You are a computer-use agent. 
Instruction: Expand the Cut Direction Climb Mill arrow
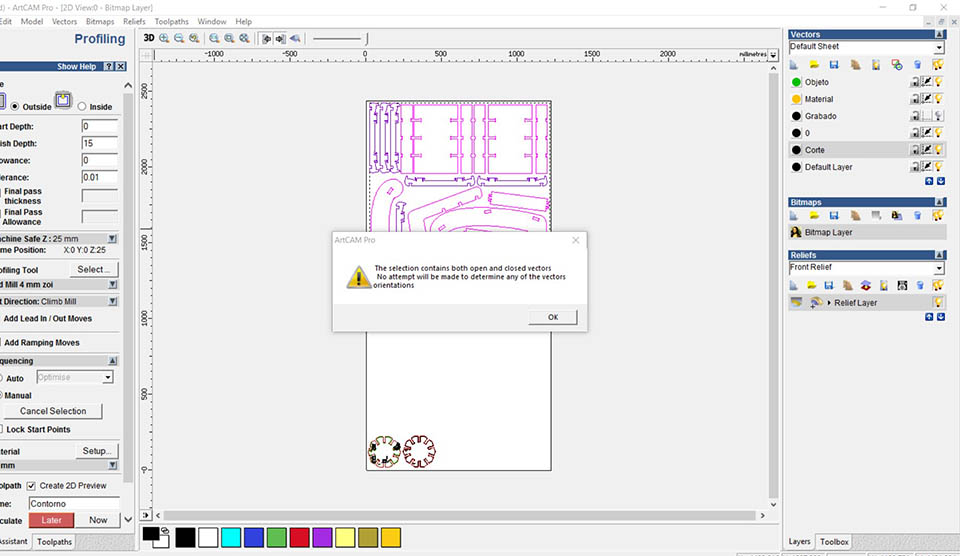coord(112,301)
